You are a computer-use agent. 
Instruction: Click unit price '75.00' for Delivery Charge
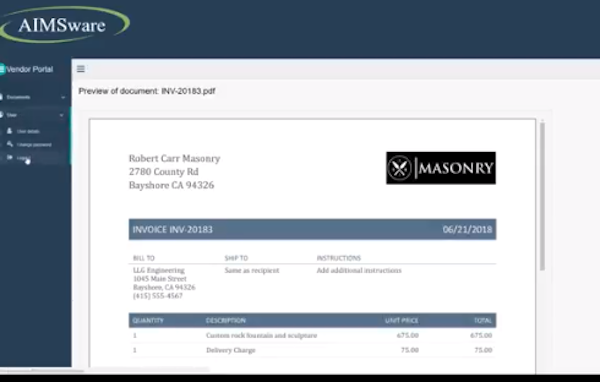pyautogui.click(x=410, y=350)
